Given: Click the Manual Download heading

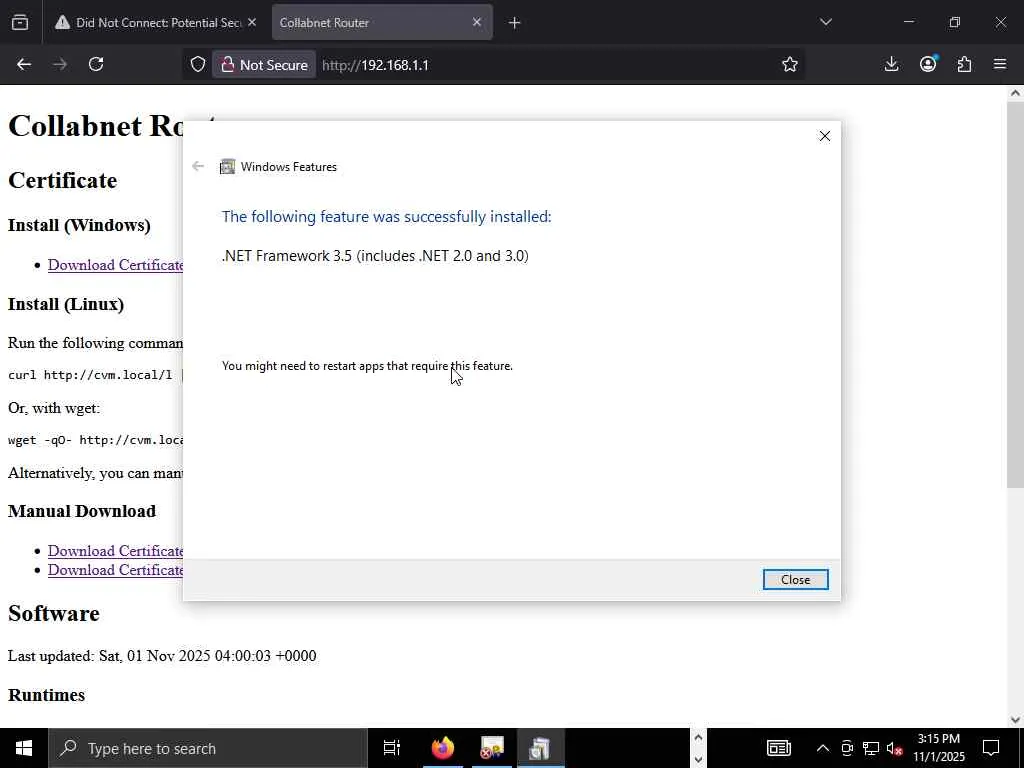Looking at the screenshot, I should pos(82,511).
